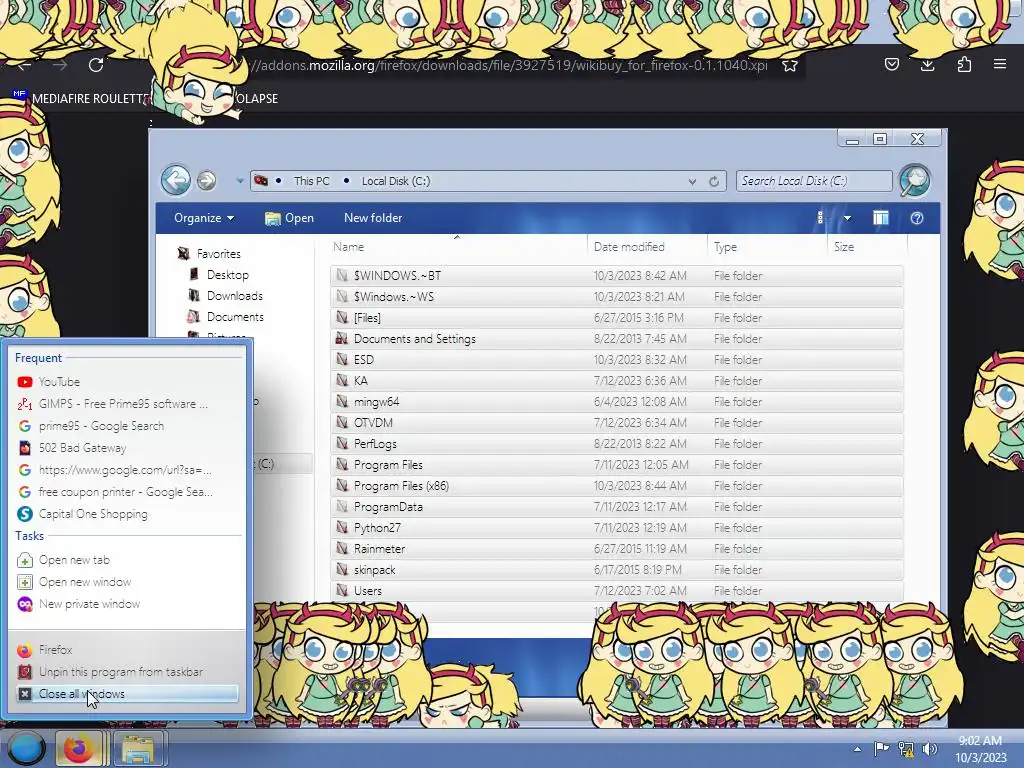Show hidden tray icons arrow

pos(857,749)
